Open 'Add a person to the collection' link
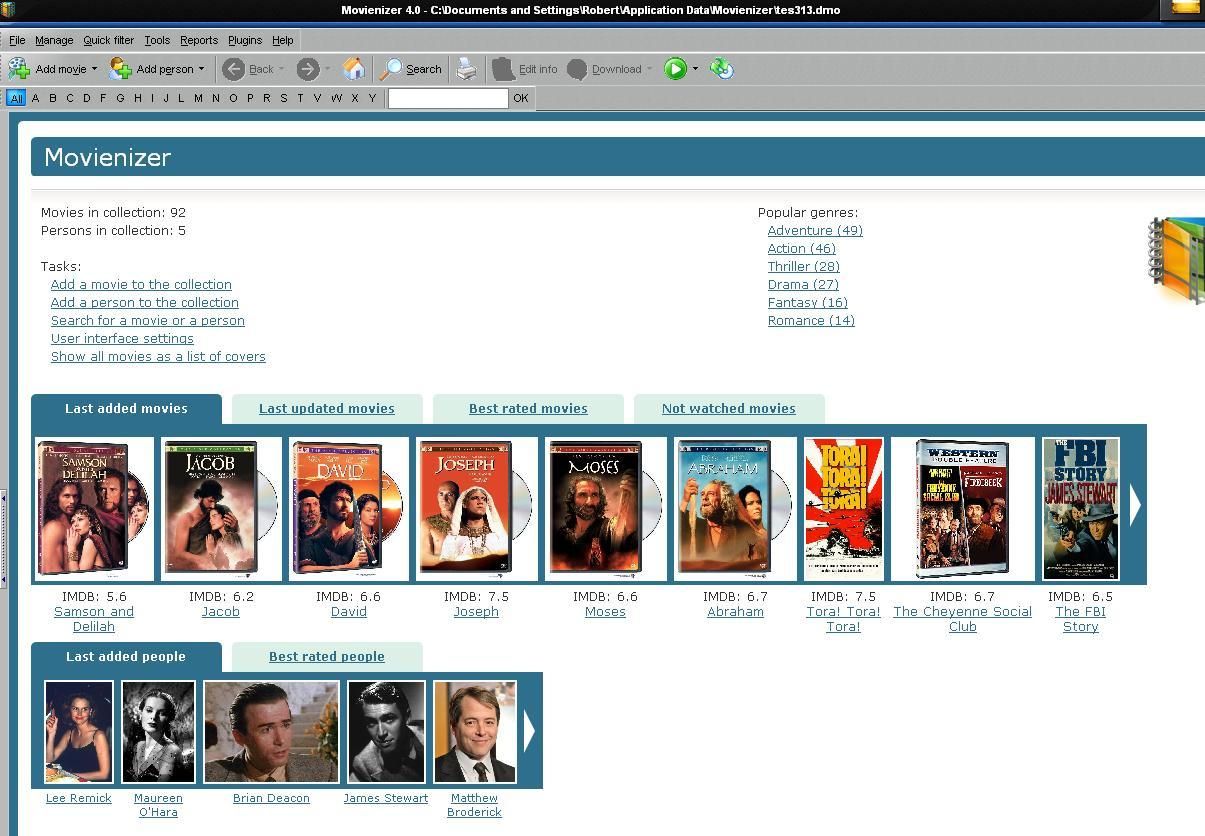1205x836 pixels. click(x=145, y=303)
